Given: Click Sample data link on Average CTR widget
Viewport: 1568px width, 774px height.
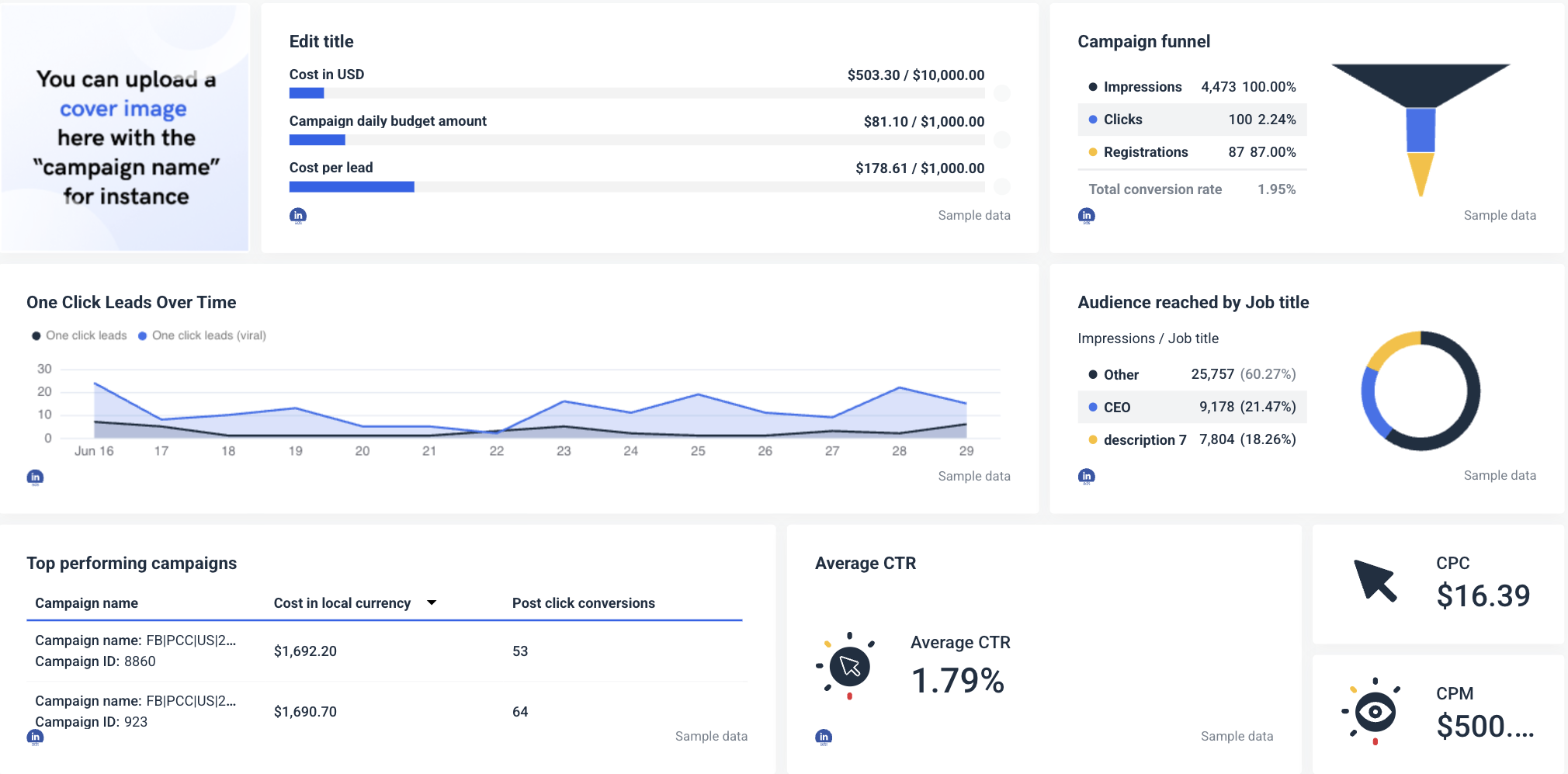Looking at the screenshot, I should click(x=1237, y=735).
